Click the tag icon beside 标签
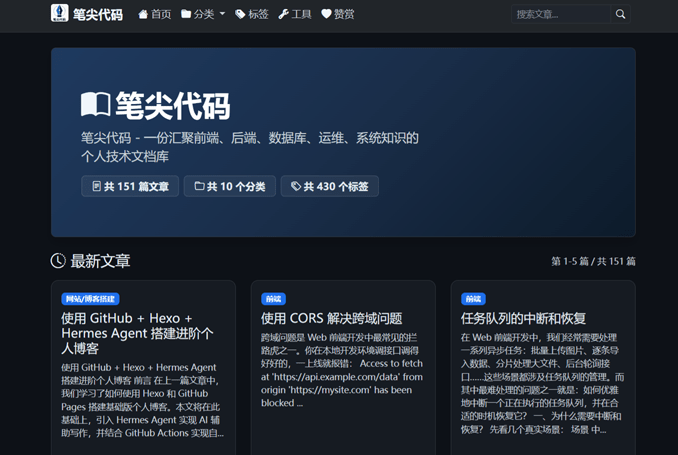This screenshot has width=678, height=455. pyautogui.click(x=240, y=15)
